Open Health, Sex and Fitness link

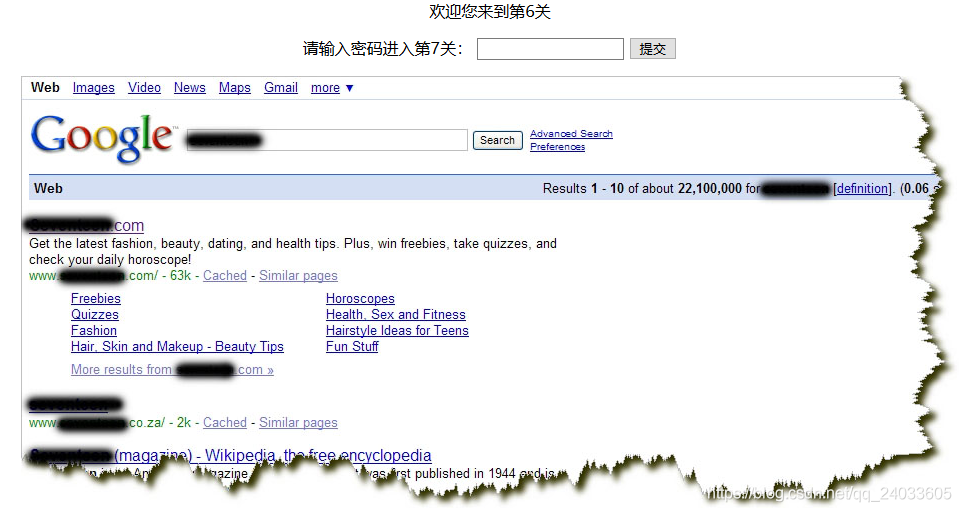[x=395, y=314]
